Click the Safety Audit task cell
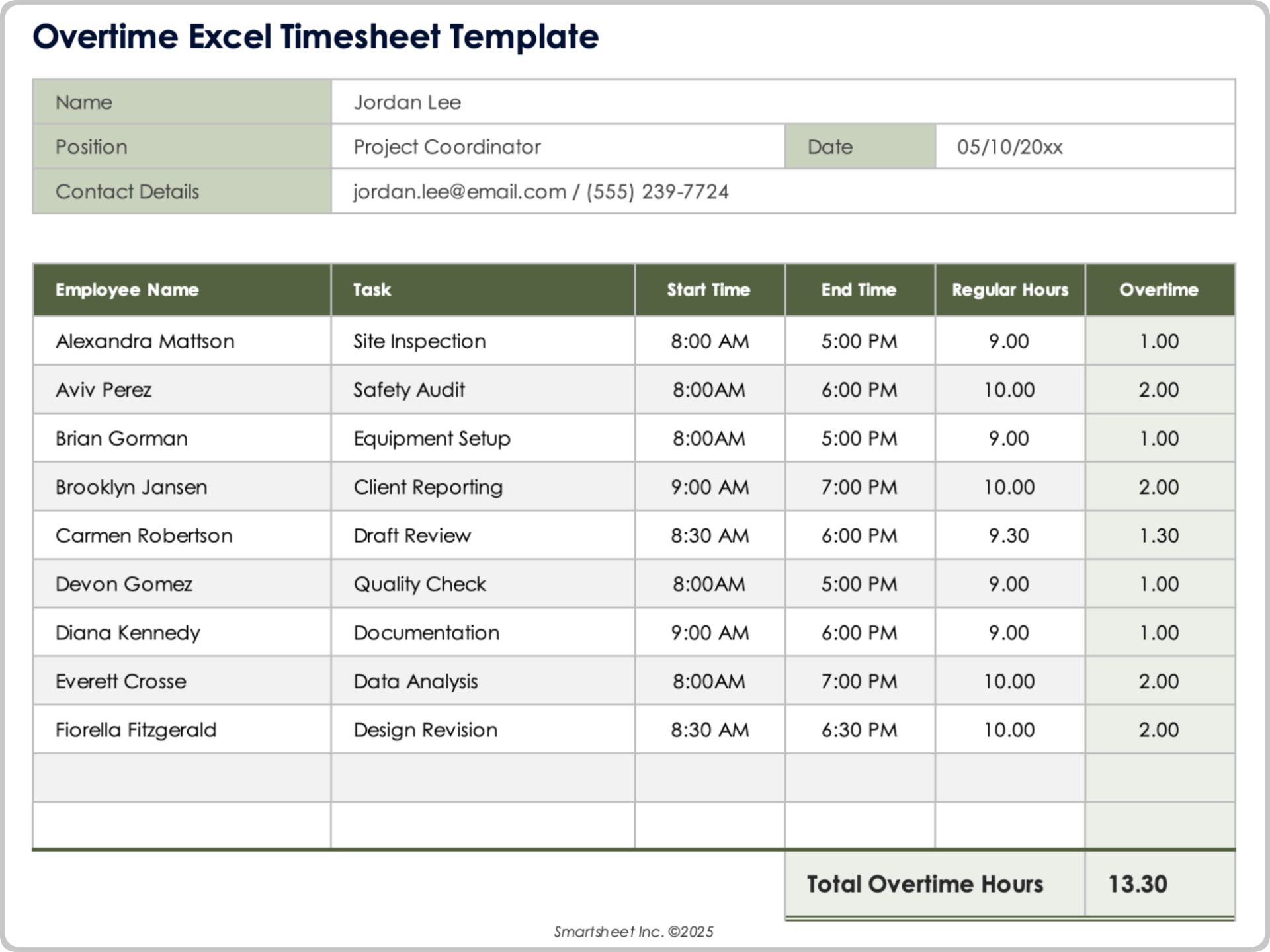Screen dimensions: 1270x952 click(409, 390)
